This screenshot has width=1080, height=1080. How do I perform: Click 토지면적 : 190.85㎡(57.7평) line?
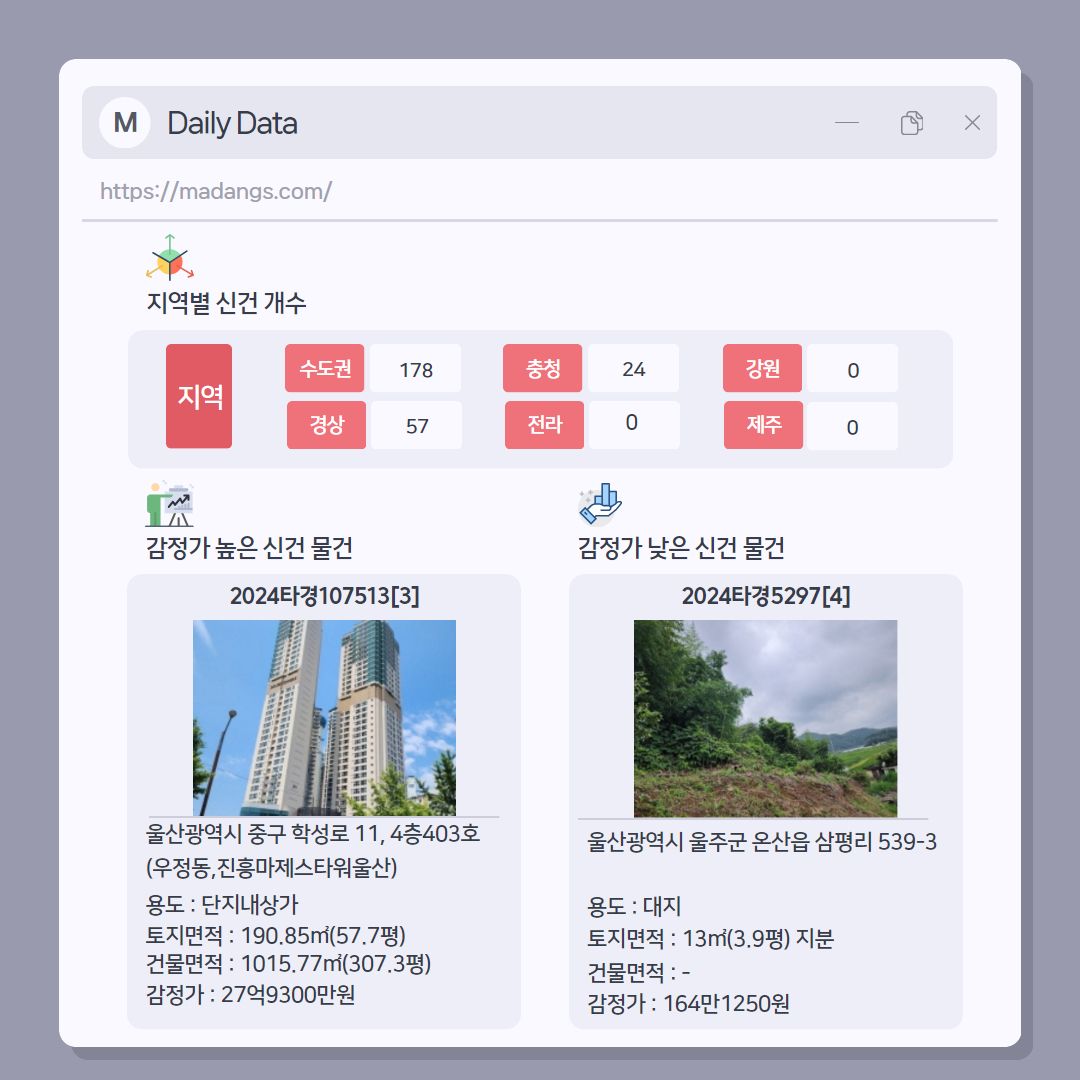pos(276,935)
